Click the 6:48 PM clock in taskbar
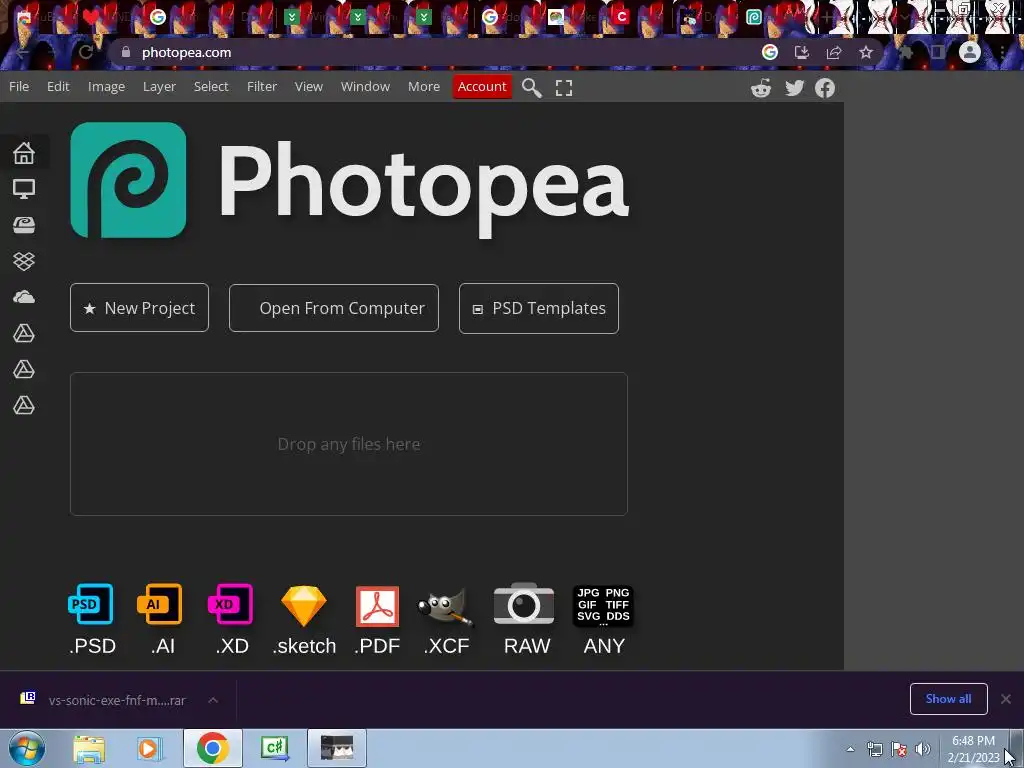Viewport: 1024px width, 768px height. [973, 749]
